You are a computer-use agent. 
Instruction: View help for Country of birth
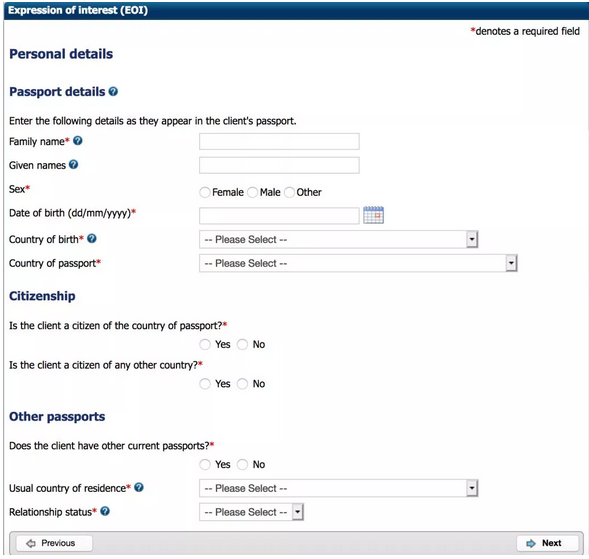[92, 239]
